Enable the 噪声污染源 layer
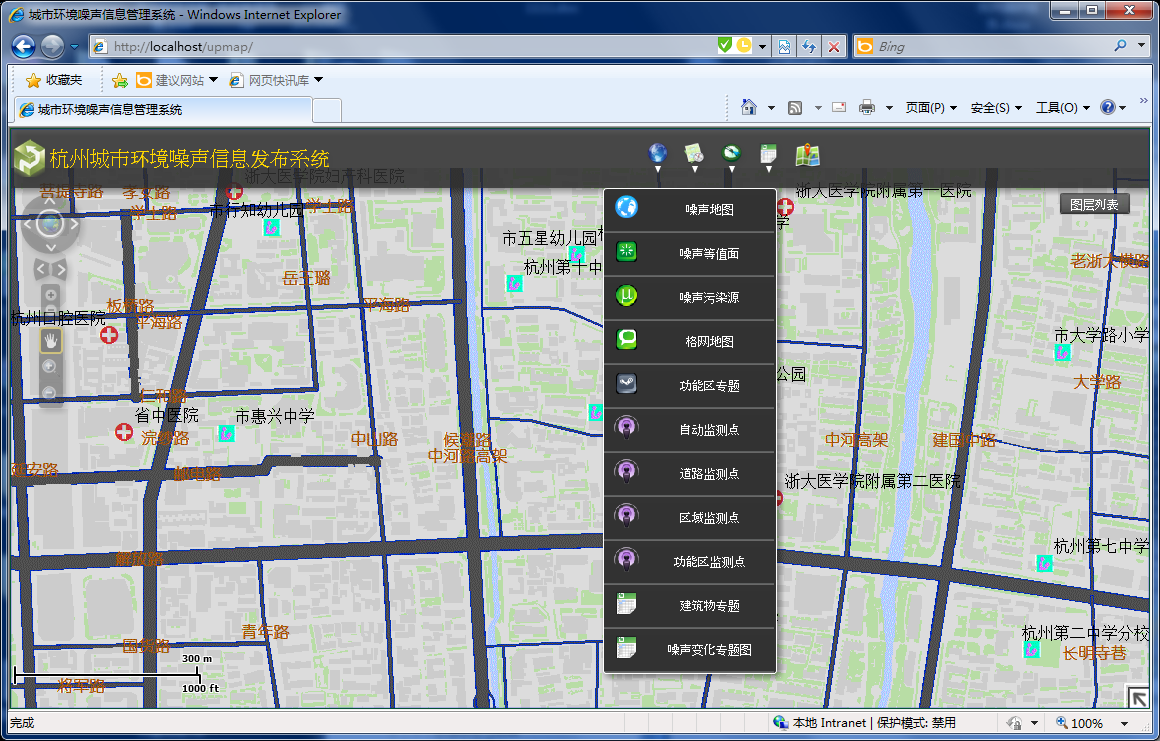The image size is (1160, 741). tap(689, 298)
